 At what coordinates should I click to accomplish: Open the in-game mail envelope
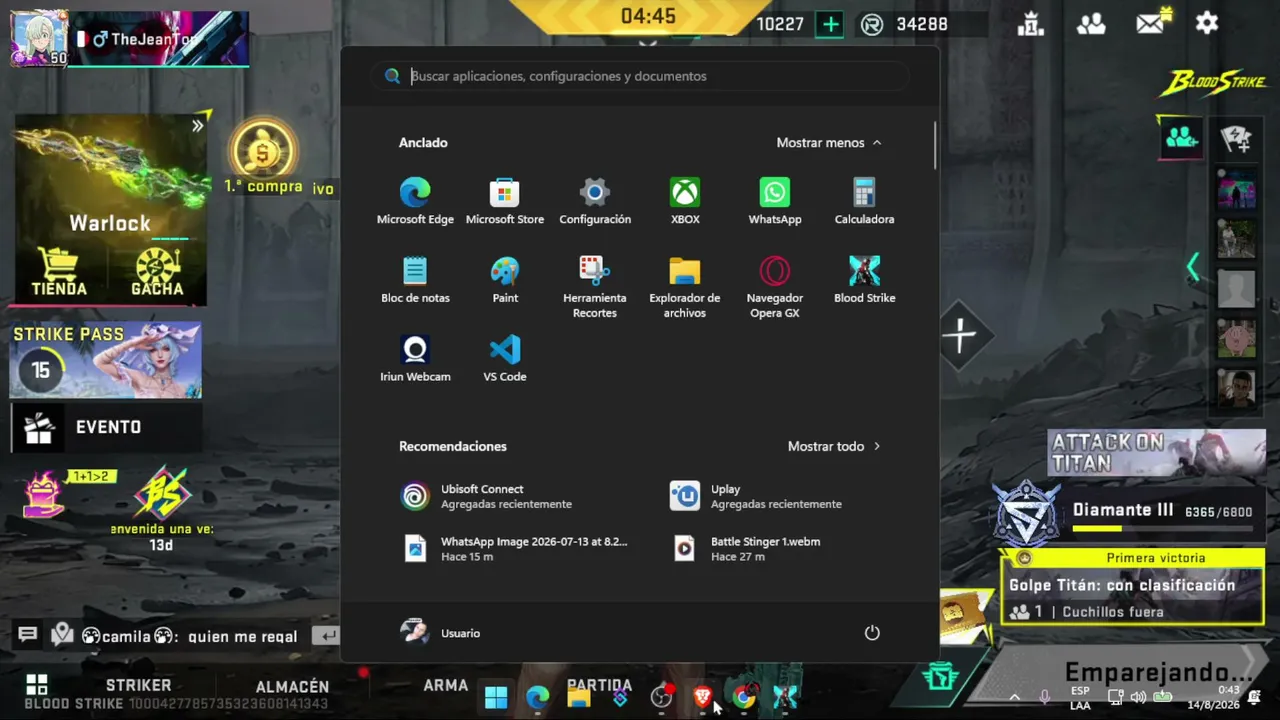click(1151, 22)
